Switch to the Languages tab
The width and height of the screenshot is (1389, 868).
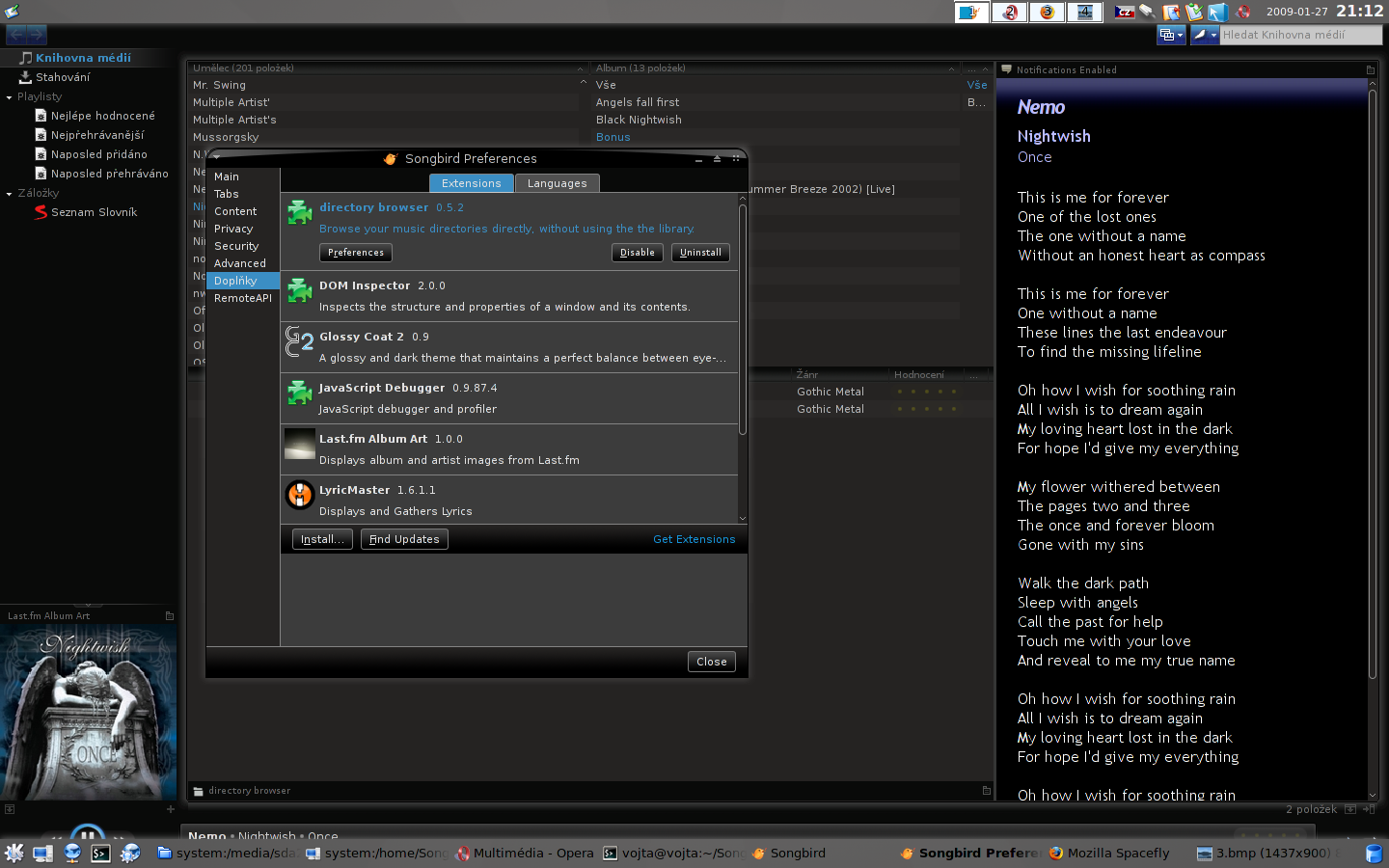coord(557,183)
